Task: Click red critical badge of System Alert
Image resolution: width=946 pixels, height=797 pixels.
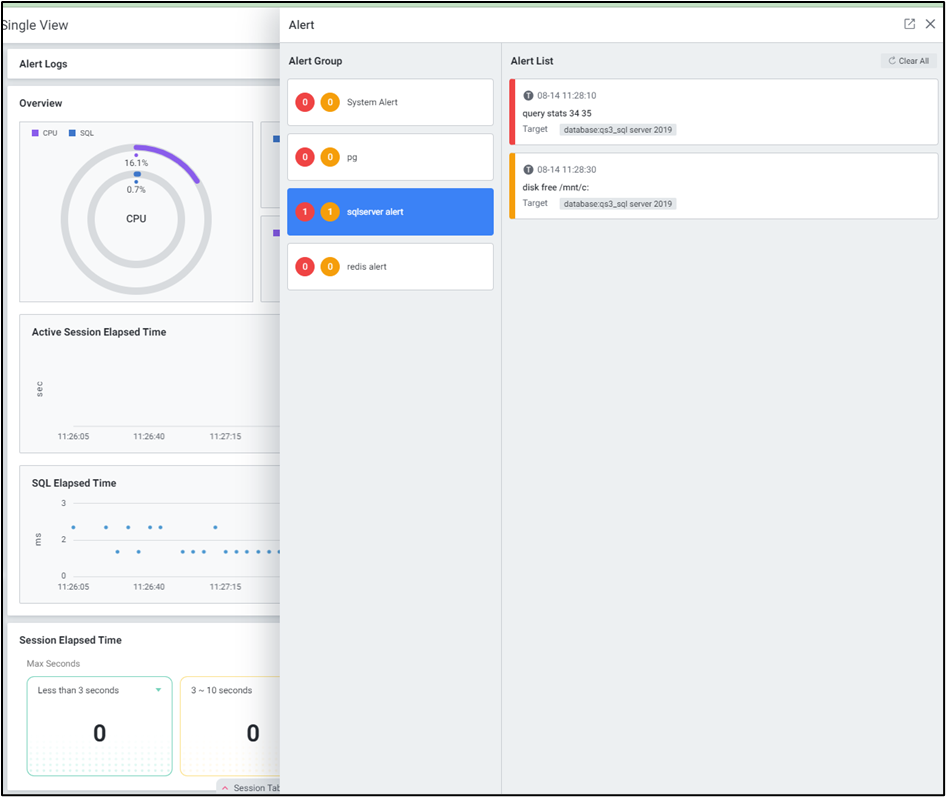Action: [305, 103]
